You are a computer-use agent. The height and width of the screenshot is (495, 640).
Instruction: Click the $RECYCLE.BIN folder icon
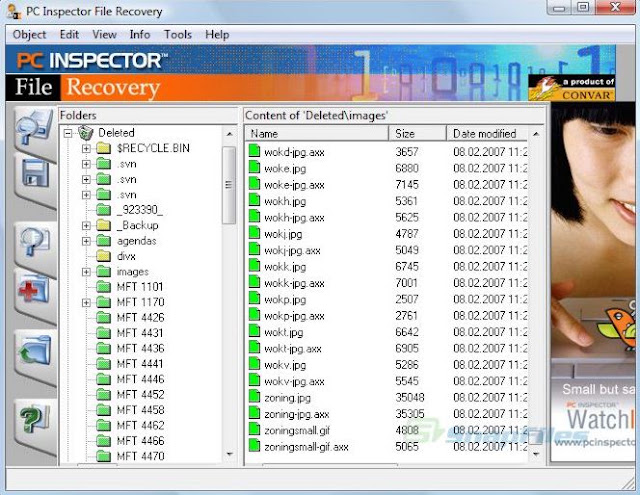tap(104, 148)
